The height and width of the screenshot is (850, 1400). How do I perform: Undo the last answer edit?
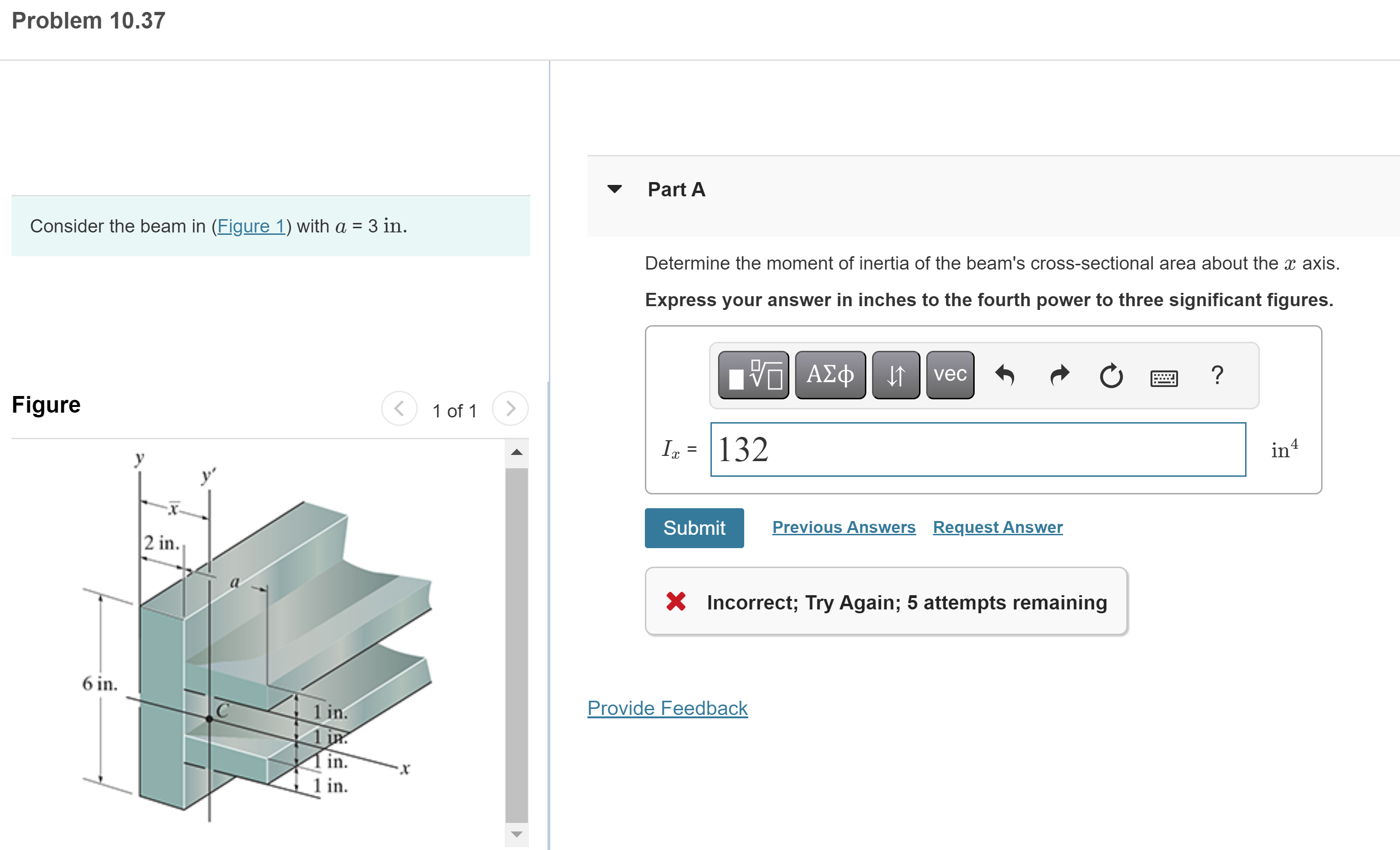pos(1005,375)
